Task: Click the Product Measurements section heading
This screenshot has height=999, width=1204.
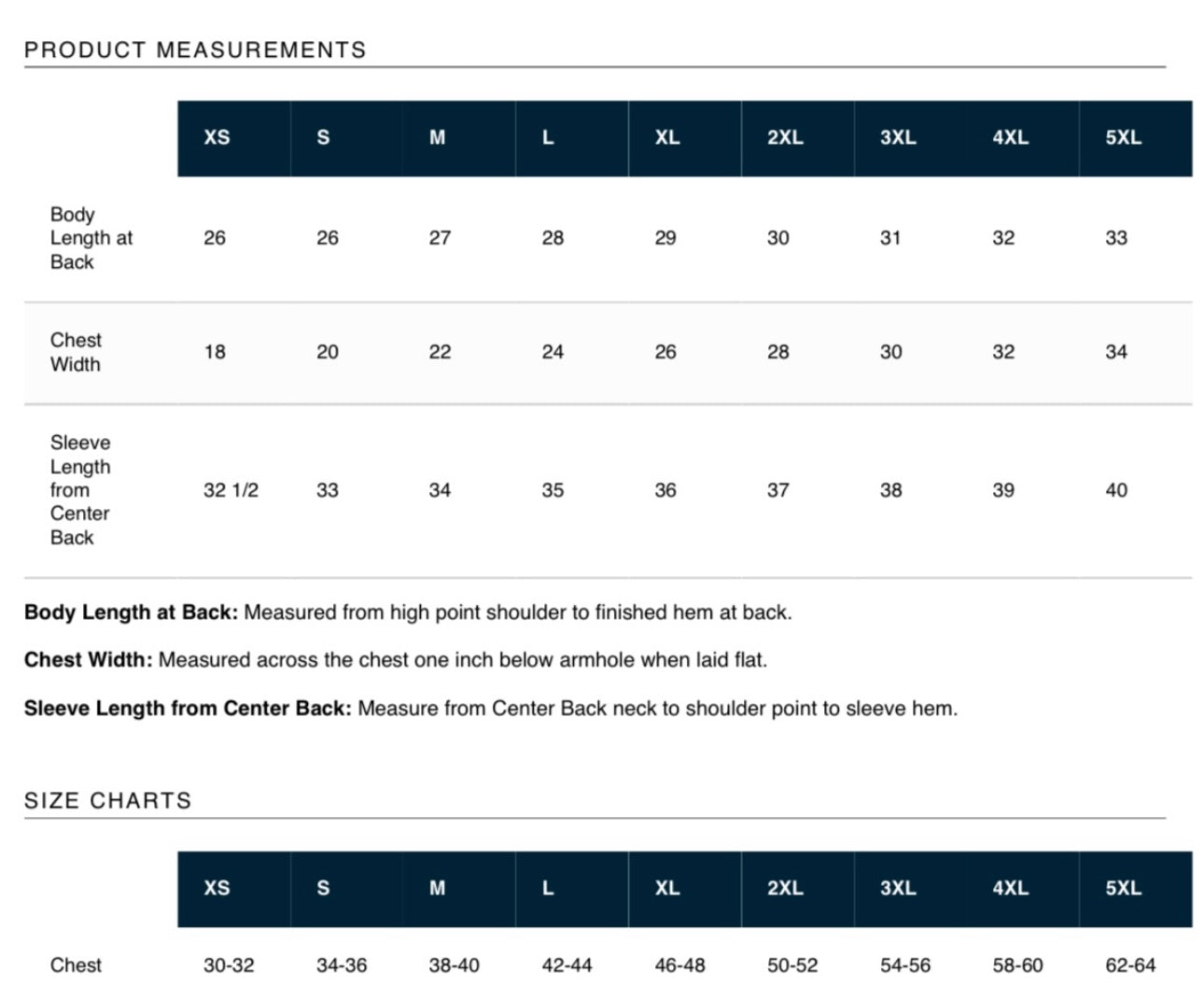Action: [x=195, y=49]
